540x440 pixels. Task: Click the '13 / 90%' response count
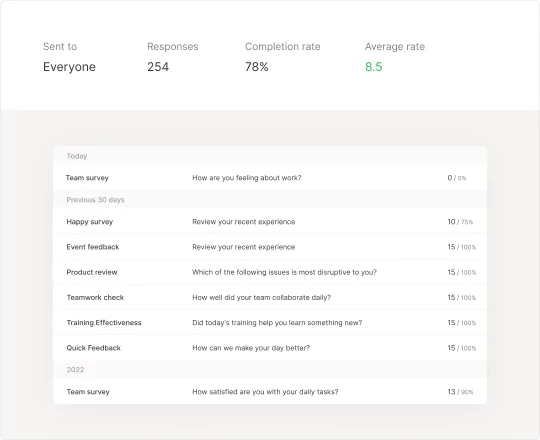pyautogui.click(x=460, y=392)
